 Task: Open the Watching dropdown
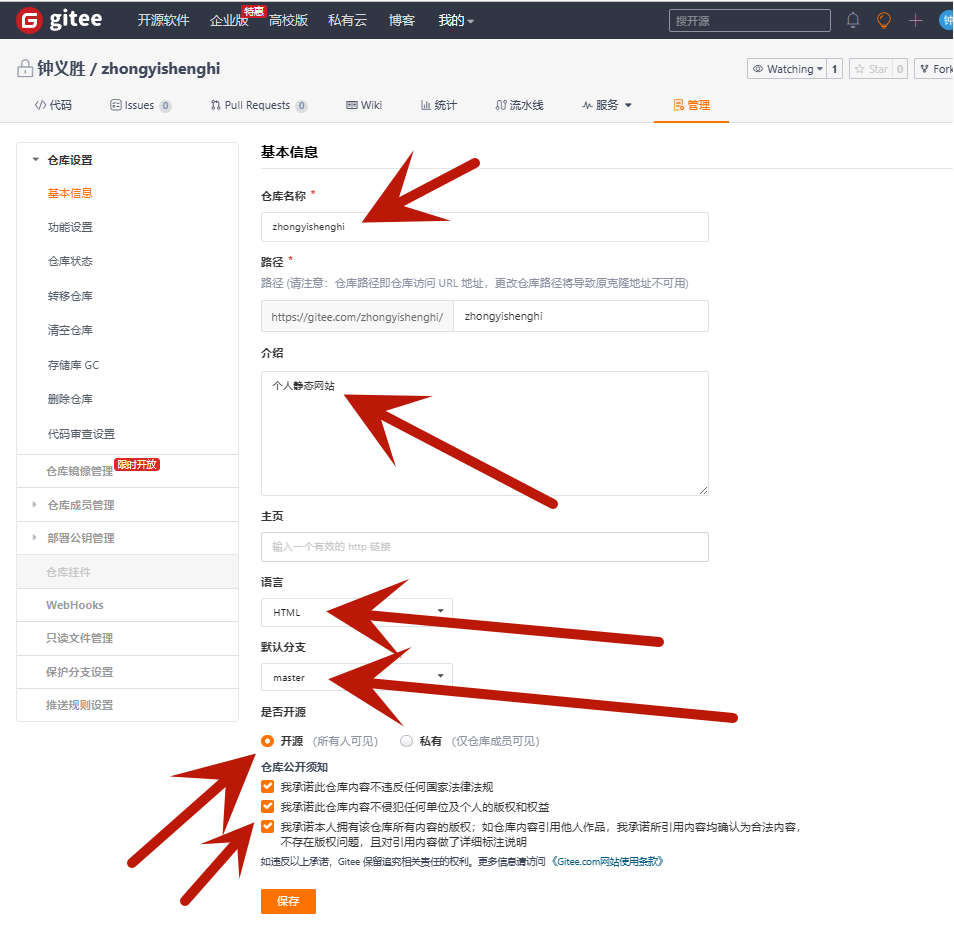tap(787, 69)
